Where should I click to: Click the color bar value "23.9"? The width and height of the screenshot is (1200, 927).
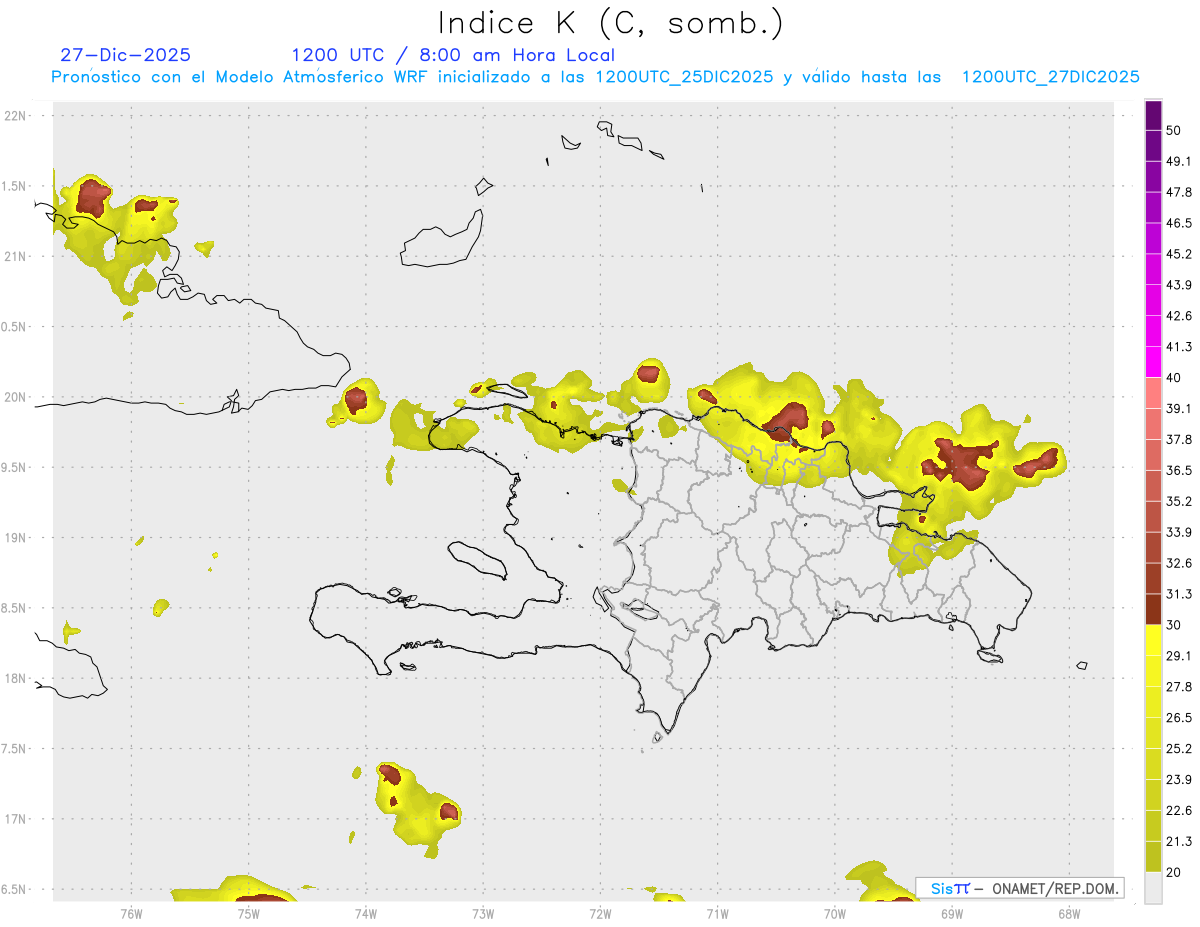(x=1179, y=780)
